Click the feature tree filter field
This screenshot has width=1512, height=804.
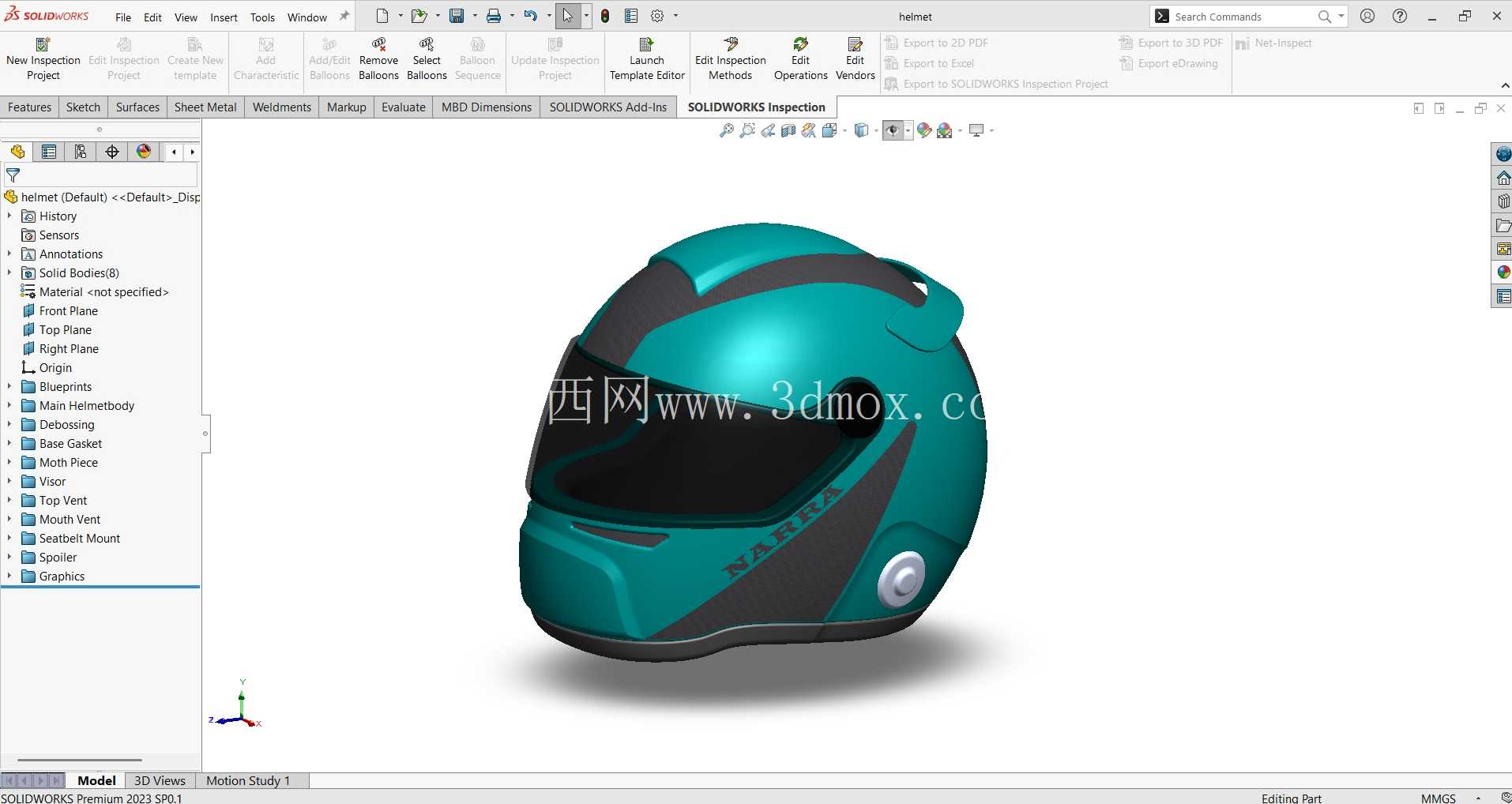coord(100,175)
